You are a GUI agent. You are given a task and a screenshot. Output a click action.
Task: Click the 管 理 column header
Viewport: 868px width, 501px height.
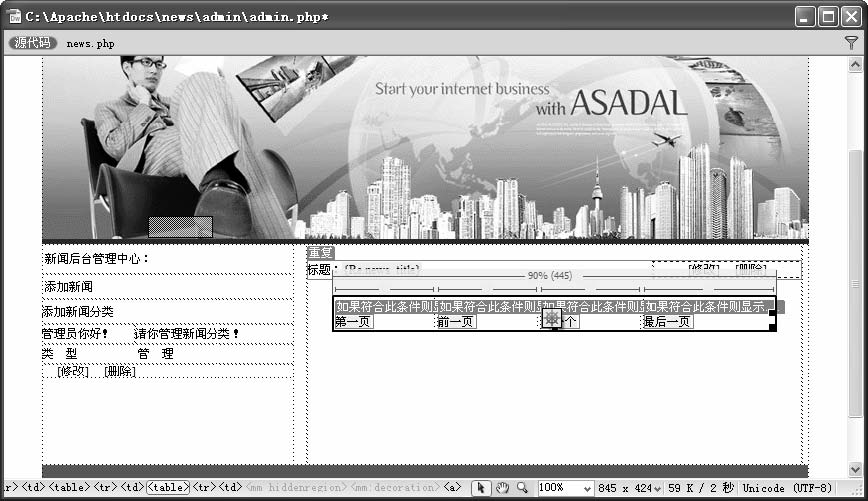156,354
